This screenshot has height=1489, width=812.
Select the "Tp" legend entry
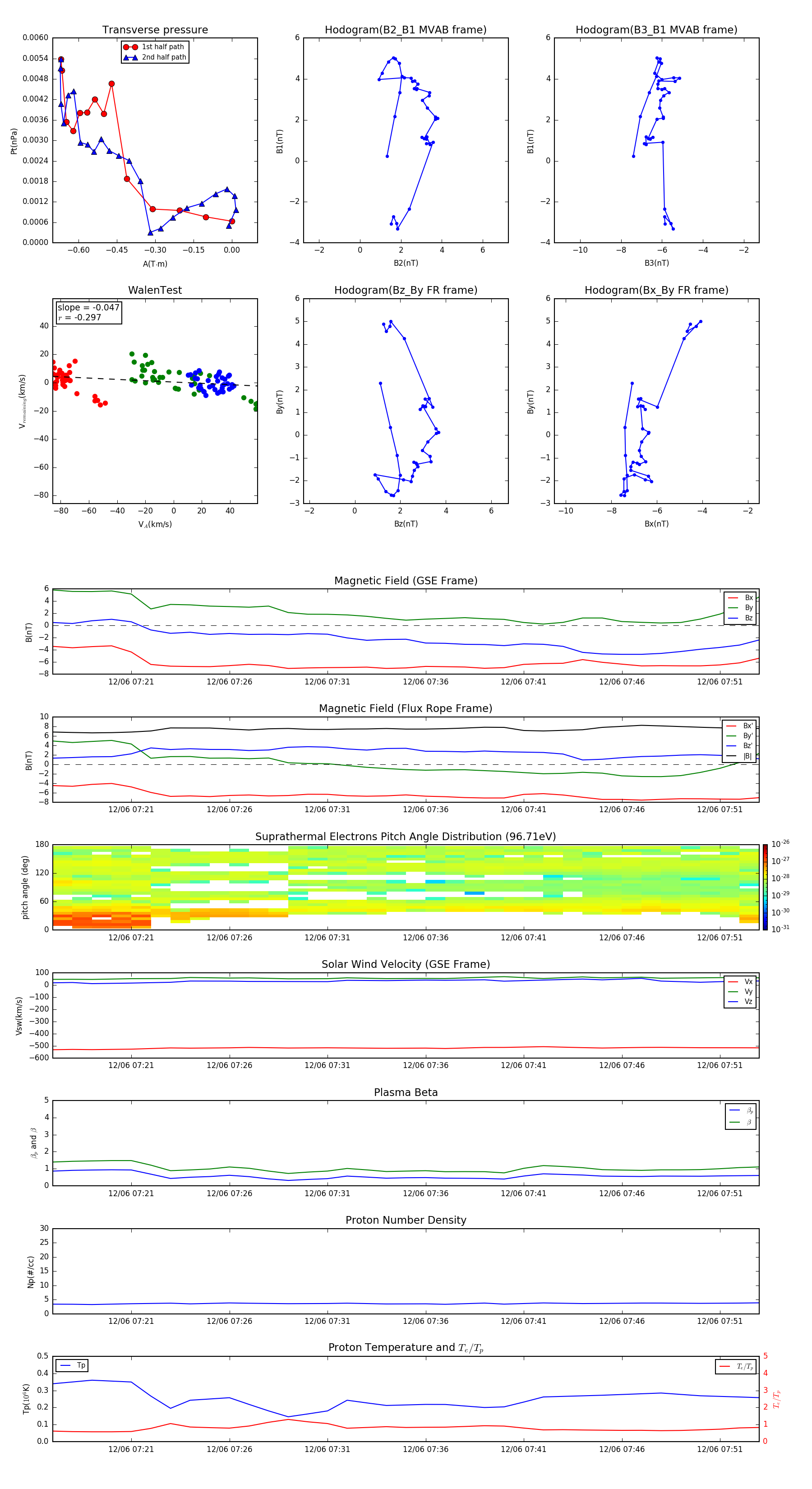[72, 1365]
